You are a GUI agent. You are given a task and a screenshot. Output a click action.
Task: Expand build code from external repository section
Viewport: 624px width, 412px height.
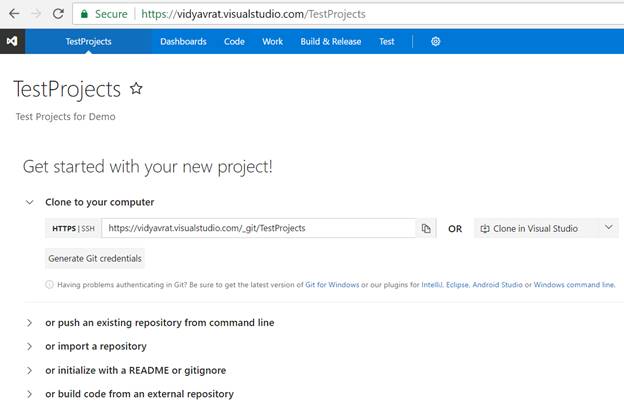tap(29, 394)
